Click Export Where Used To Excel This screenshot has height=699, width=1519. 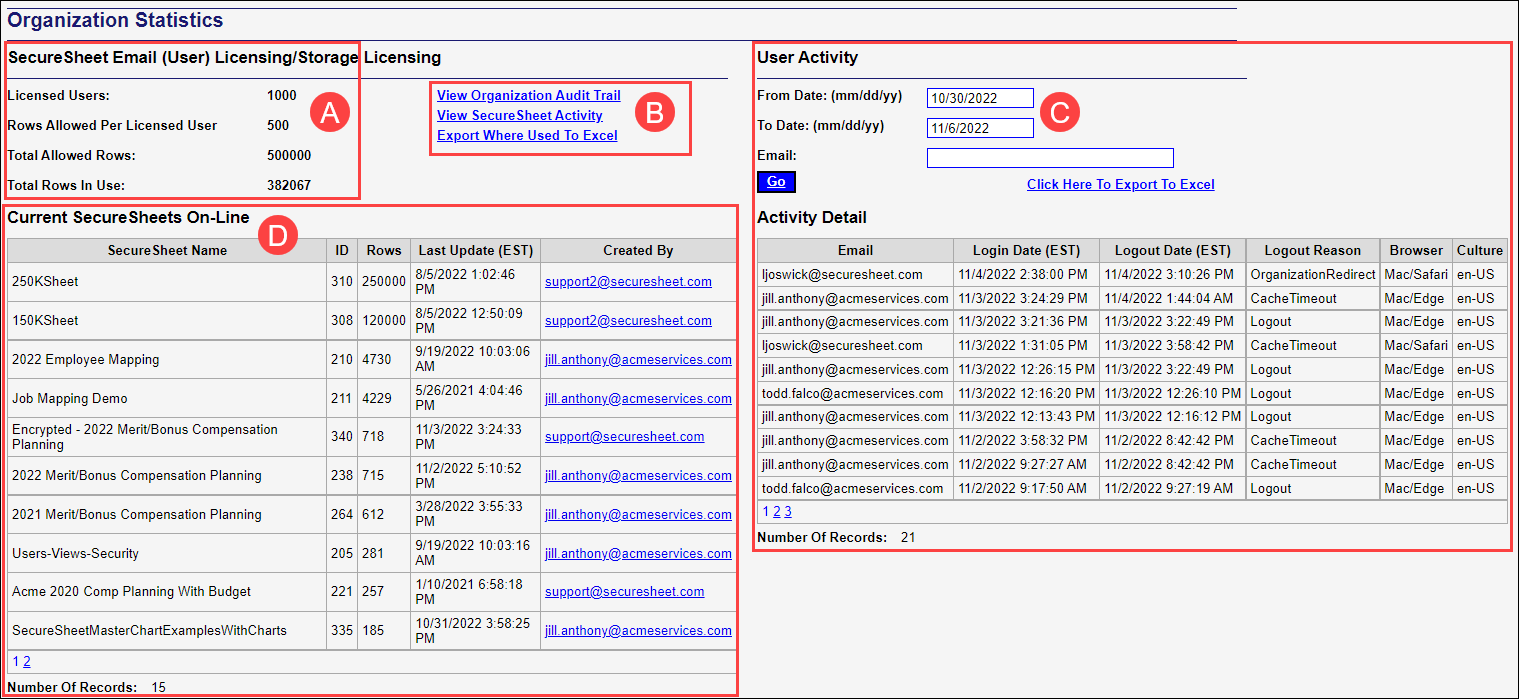click(x=527, y=135)
